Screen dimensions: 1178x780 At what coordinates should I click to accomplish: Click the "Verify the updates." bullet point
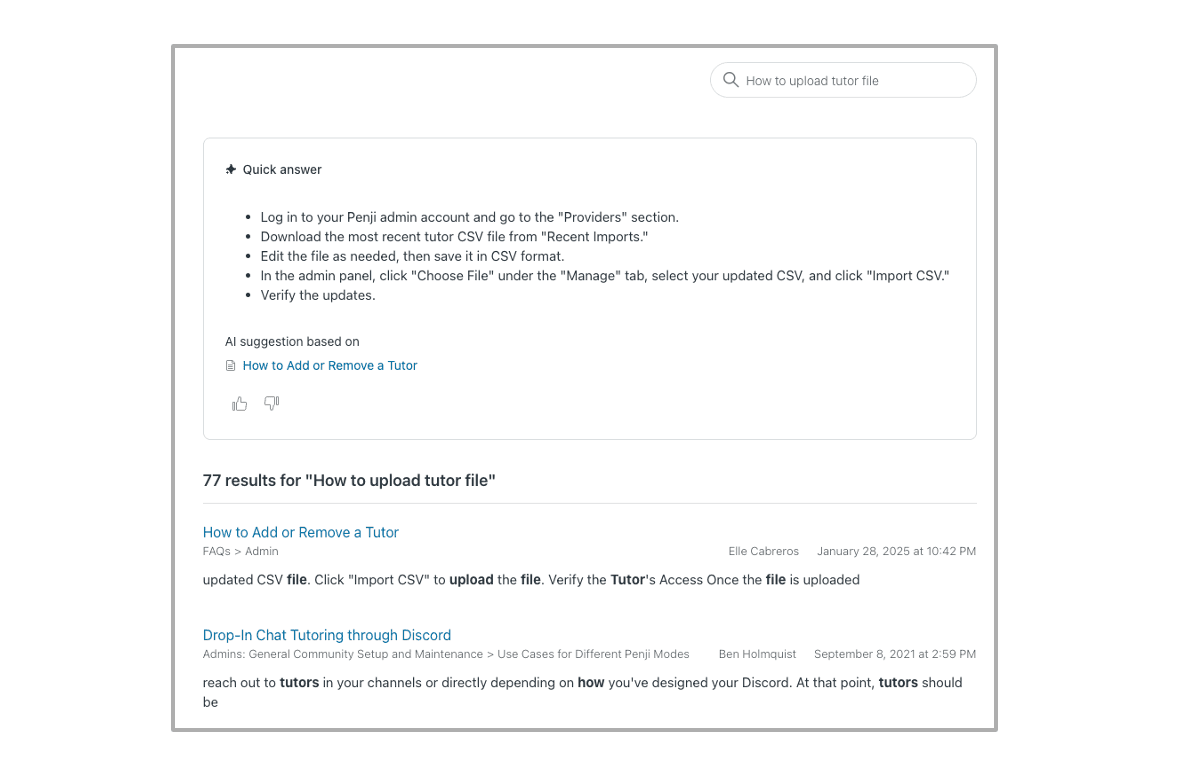(x=318, y=295)
